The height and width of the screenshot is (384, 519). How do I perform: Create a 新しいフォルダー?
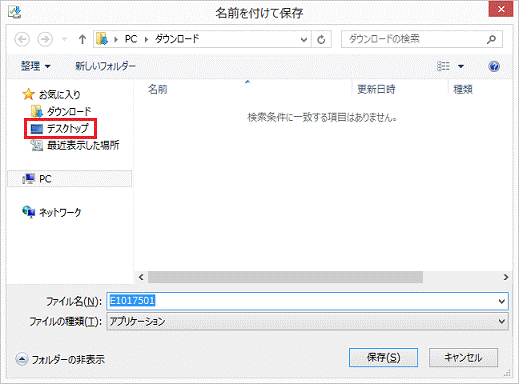pyautogui.click(x=105, y=66)
